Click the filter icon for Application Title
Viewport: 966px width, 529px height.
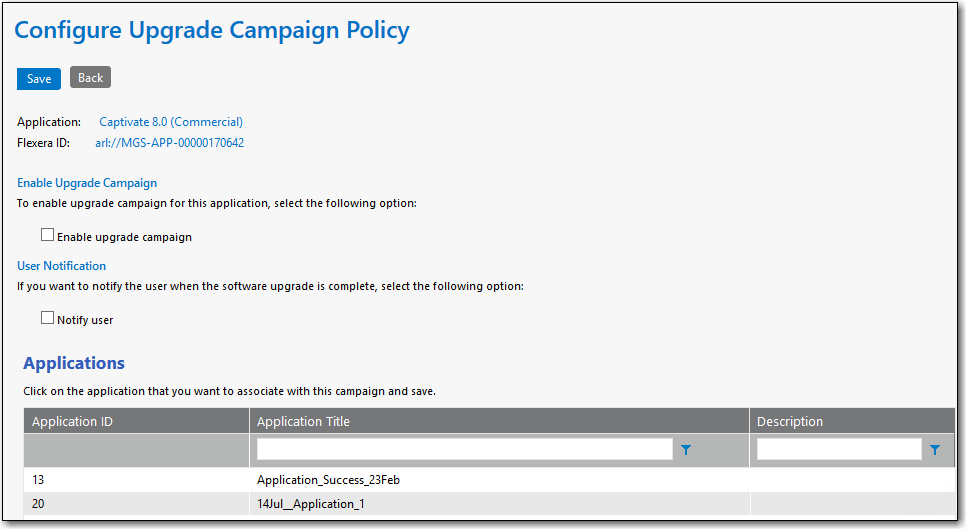686,450
